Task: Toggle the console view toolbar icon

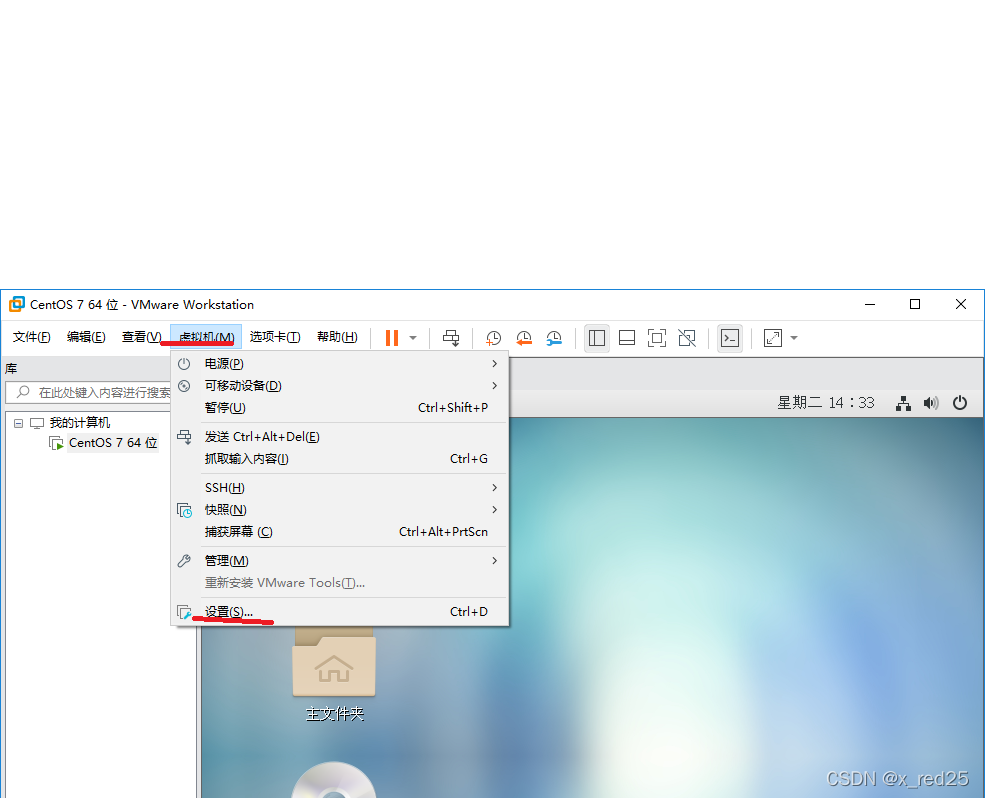Action: point(730,338)
